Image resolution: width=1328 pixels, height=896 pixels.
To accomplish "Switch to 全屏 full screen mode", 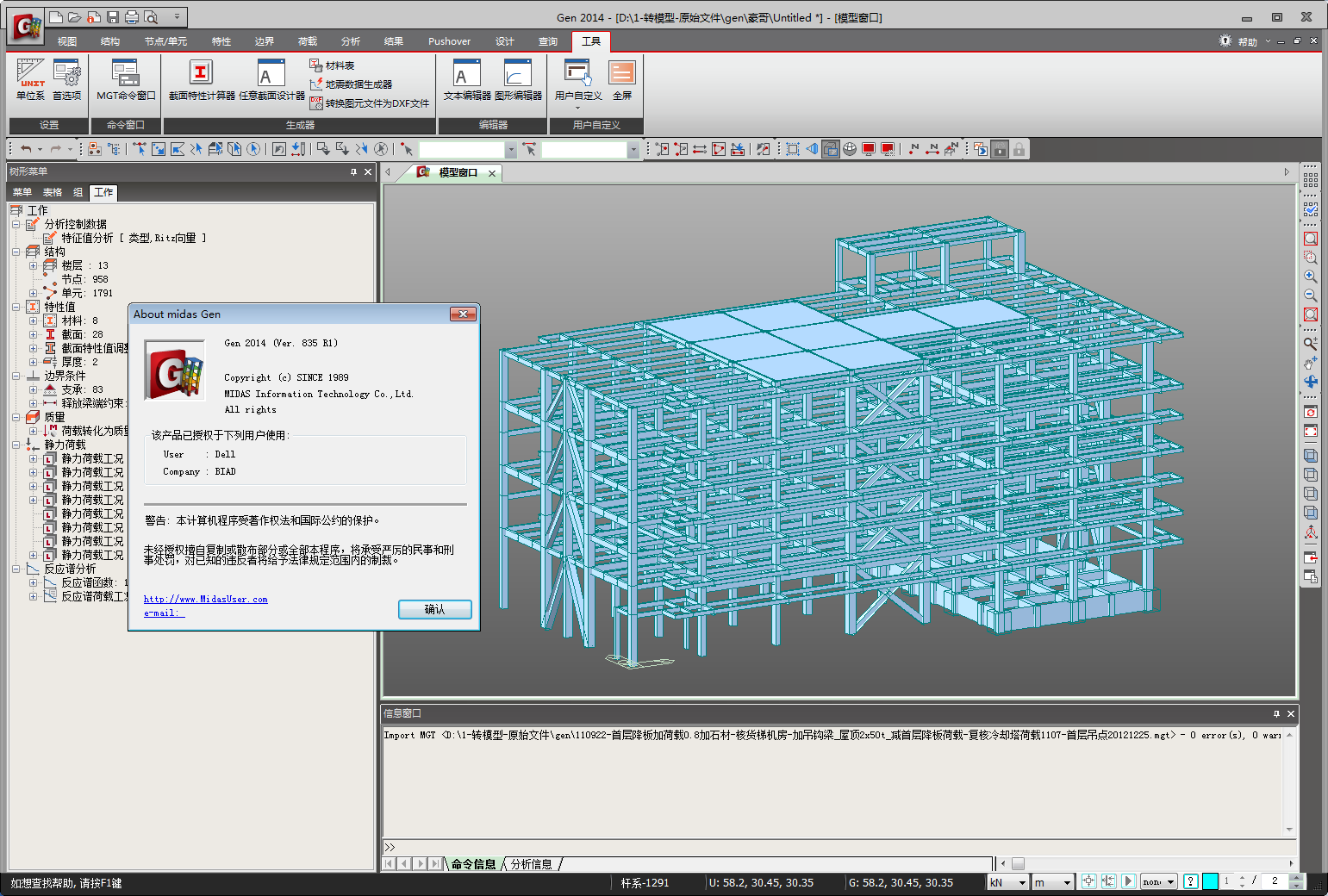I will tap(622, 79).
